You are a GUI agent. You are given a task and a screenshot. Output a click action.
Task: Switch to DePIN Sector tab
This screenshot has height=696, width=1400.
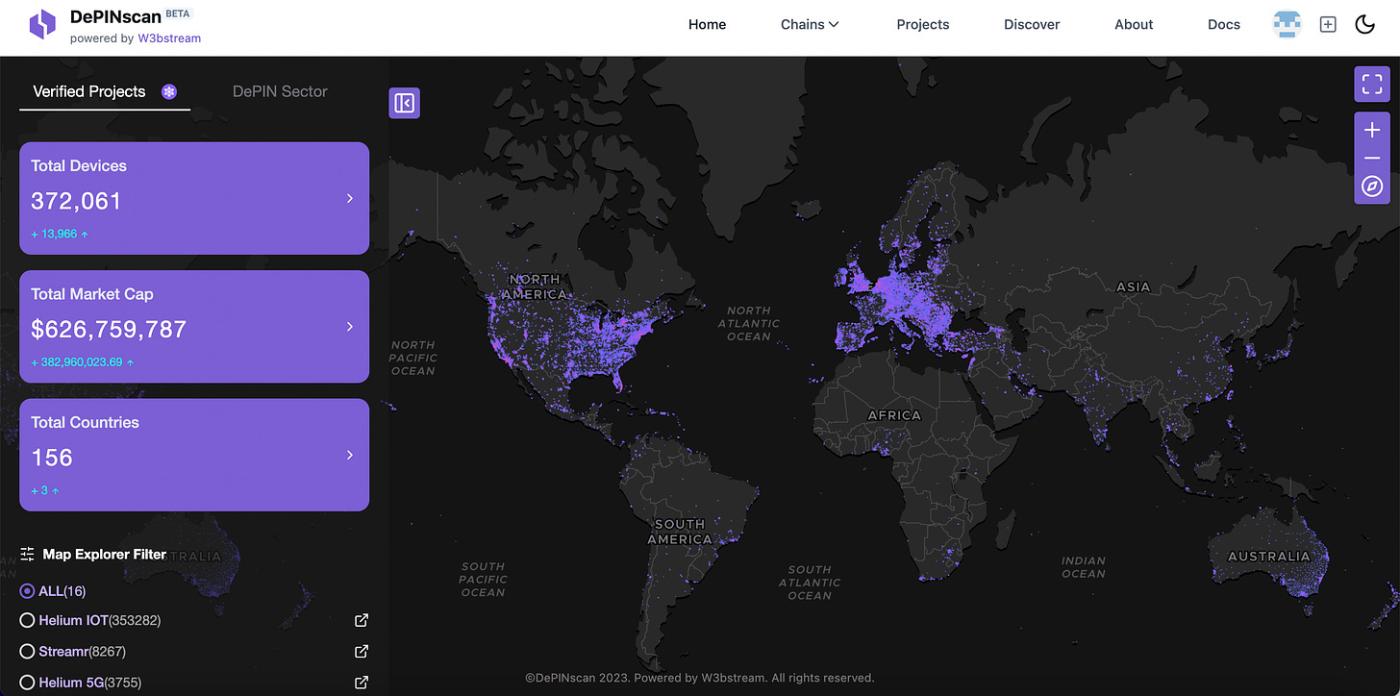tap(280, 91)
